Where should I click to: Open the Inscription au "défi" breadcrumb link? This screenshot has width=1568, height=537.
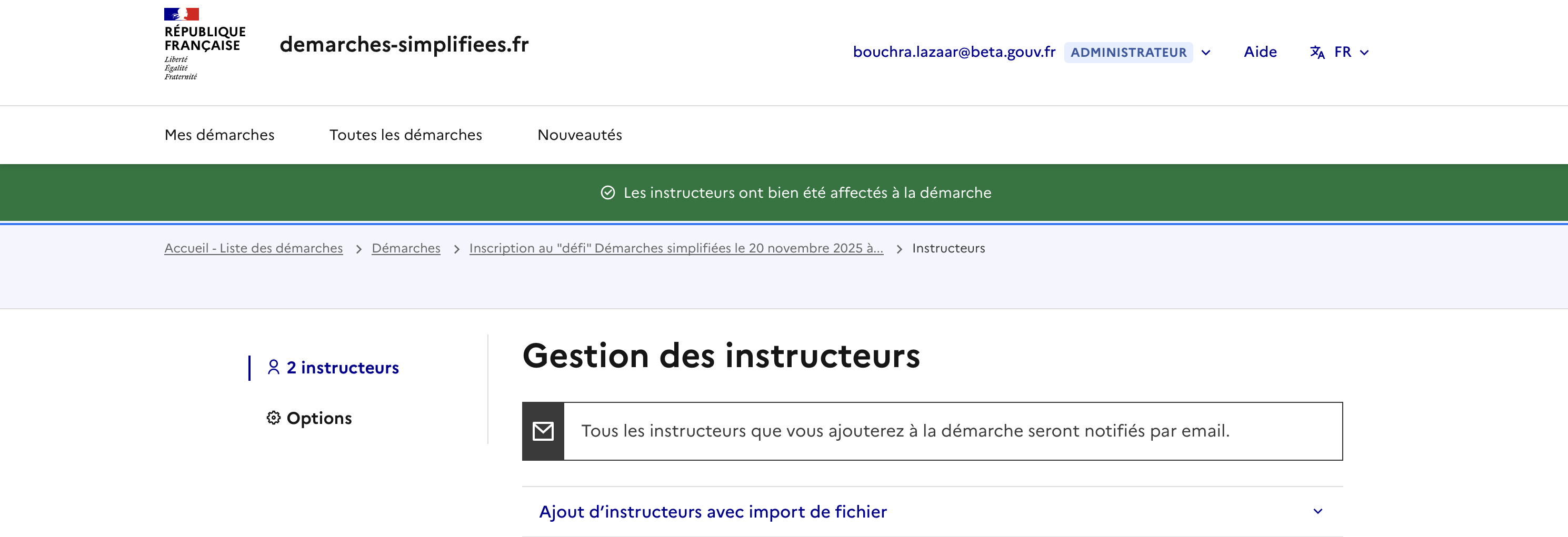tap(676, 248)
